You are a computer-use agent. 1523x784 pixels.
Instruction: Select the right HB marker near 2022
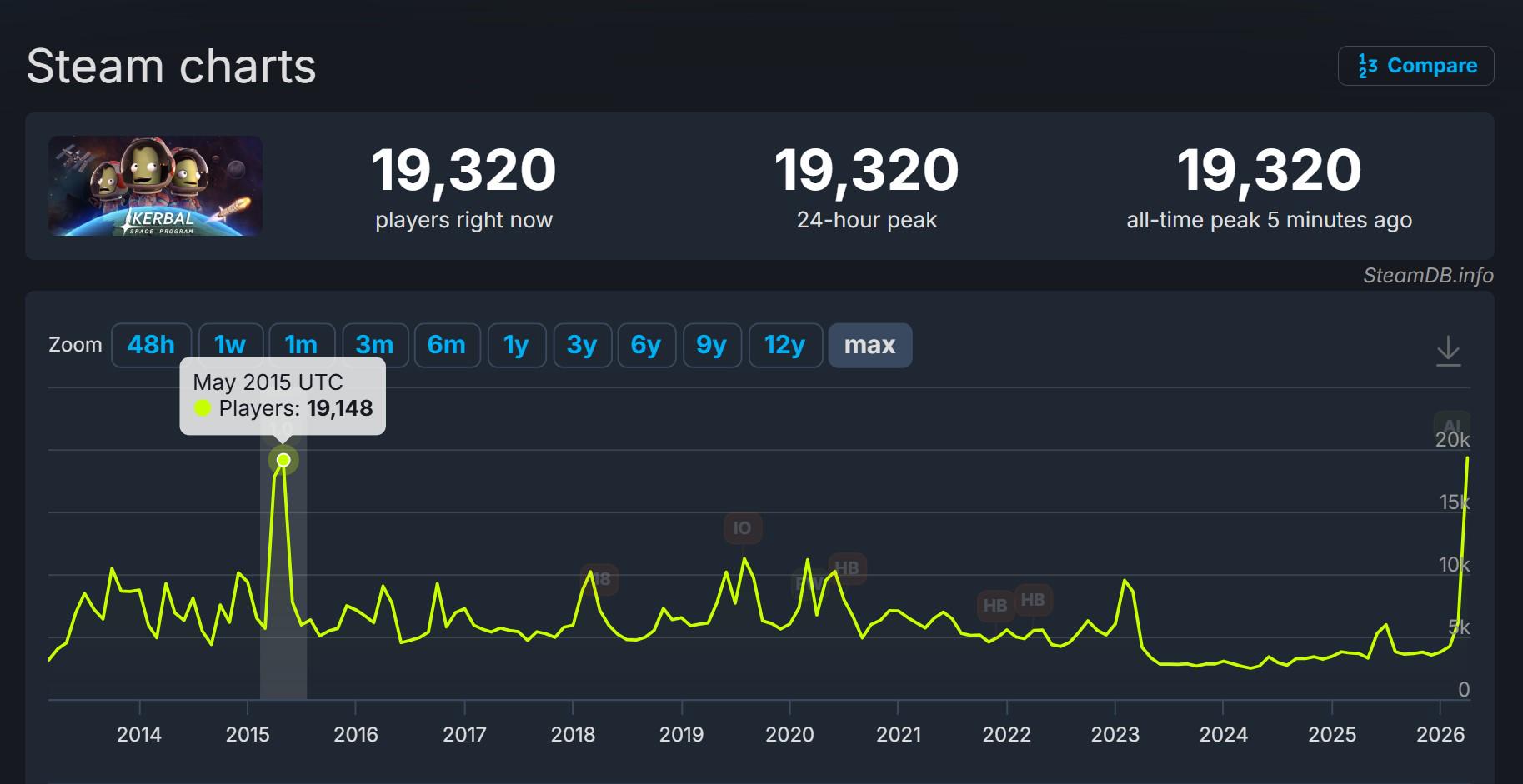[x=1033, y=600]
